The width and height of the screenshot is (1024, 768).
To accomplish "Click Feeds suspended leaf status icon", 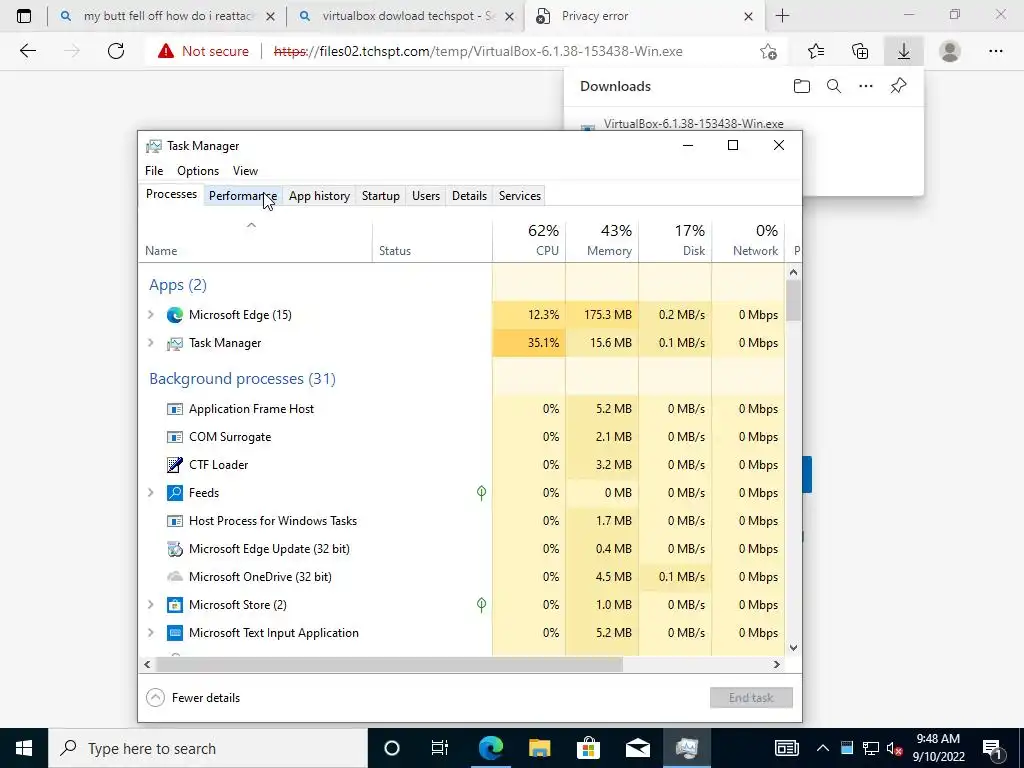I will tap(481, 492).
